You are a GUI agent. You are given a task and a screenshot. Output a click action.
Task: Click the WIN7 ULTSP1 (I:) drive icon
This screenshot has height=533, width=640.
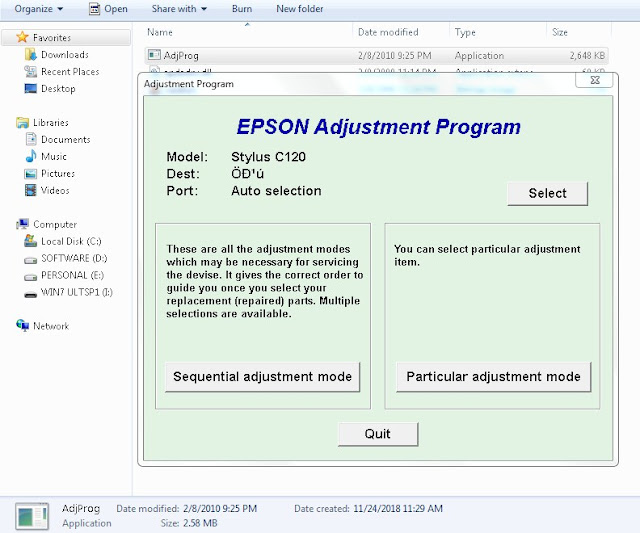point(31,294)
